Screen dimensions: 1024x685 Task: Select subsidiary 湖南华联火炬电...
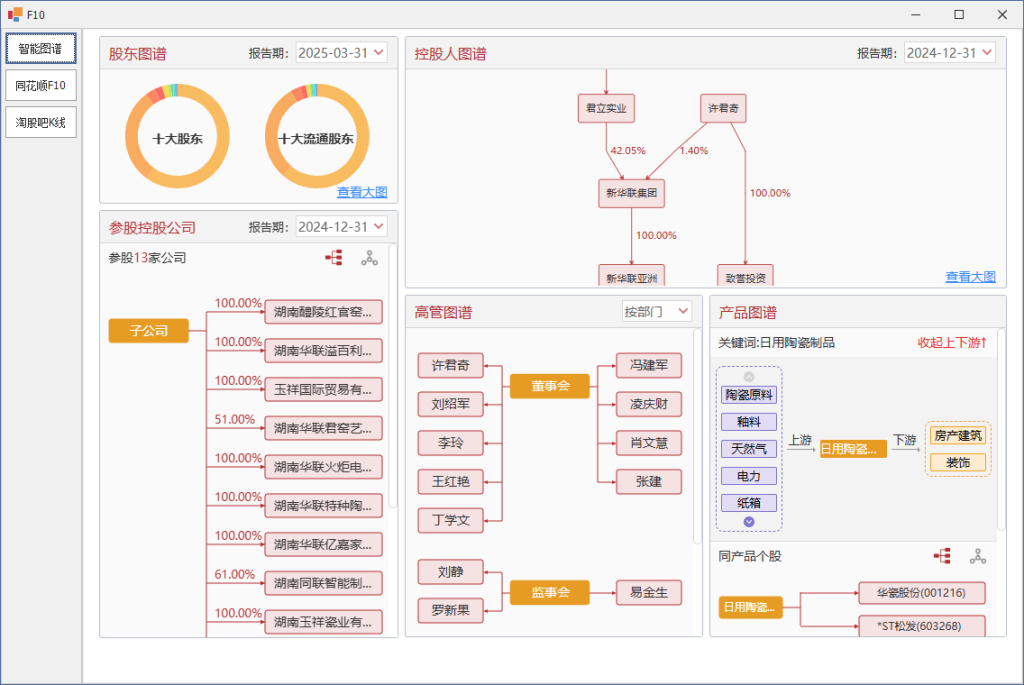coord(323,467)
